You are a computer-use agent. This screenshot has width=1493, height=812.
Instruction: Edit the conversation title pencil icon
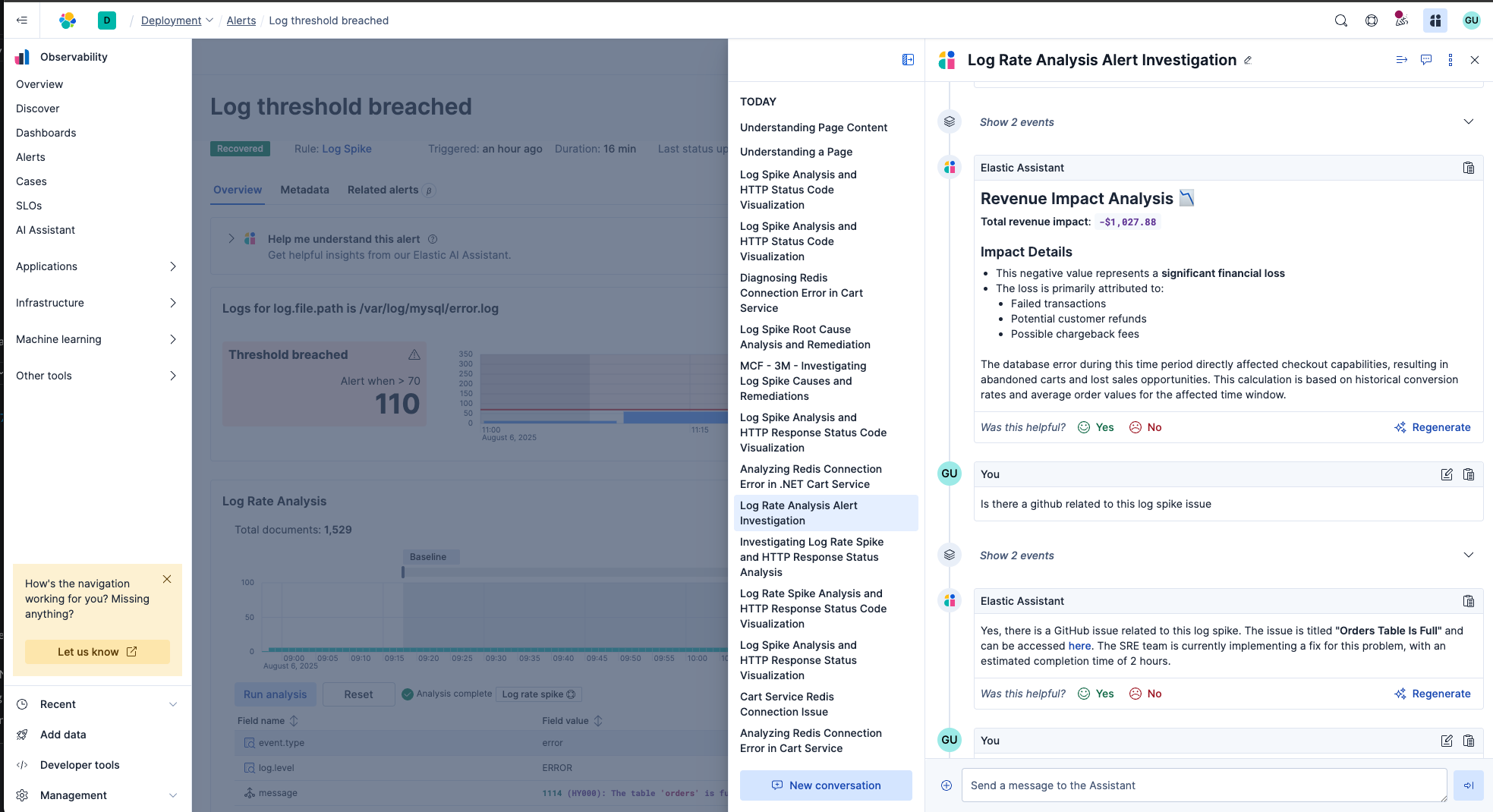[1248, 60]
